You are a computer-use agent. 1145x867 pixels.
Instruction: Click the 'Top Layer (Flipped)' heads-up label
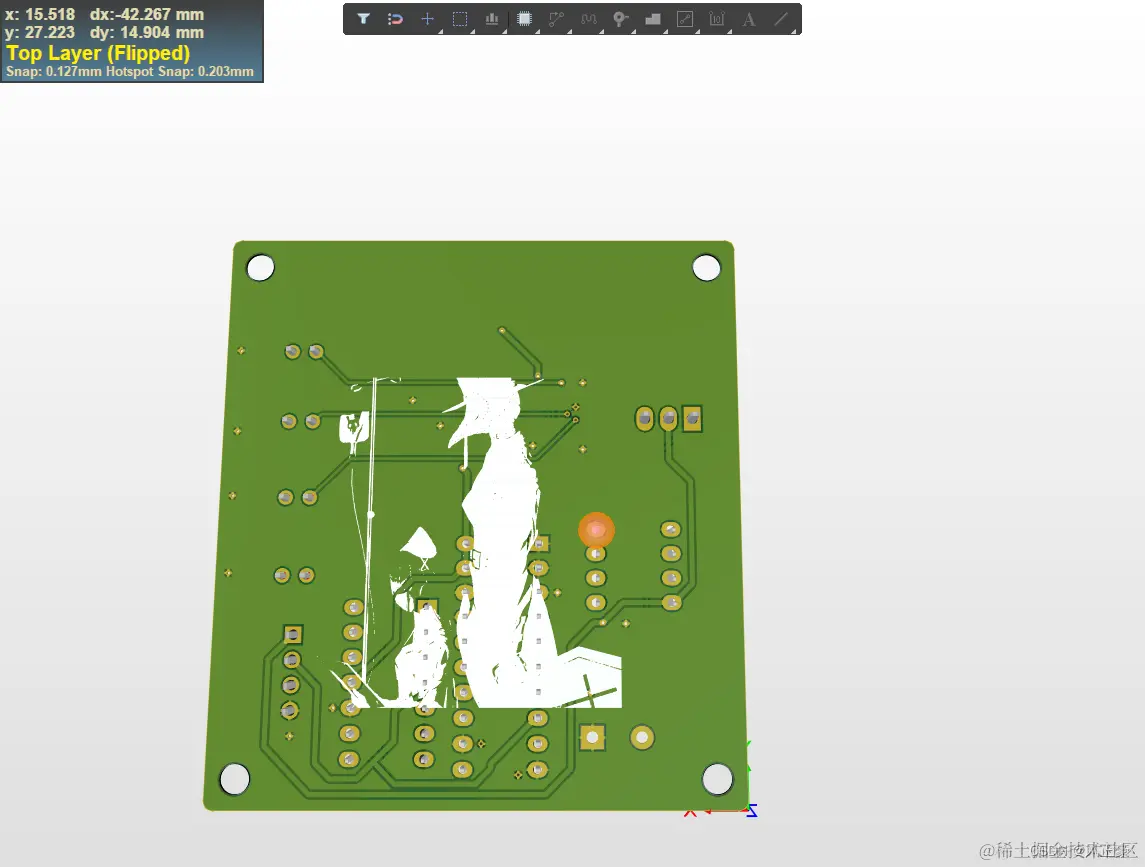pos(98,53)
